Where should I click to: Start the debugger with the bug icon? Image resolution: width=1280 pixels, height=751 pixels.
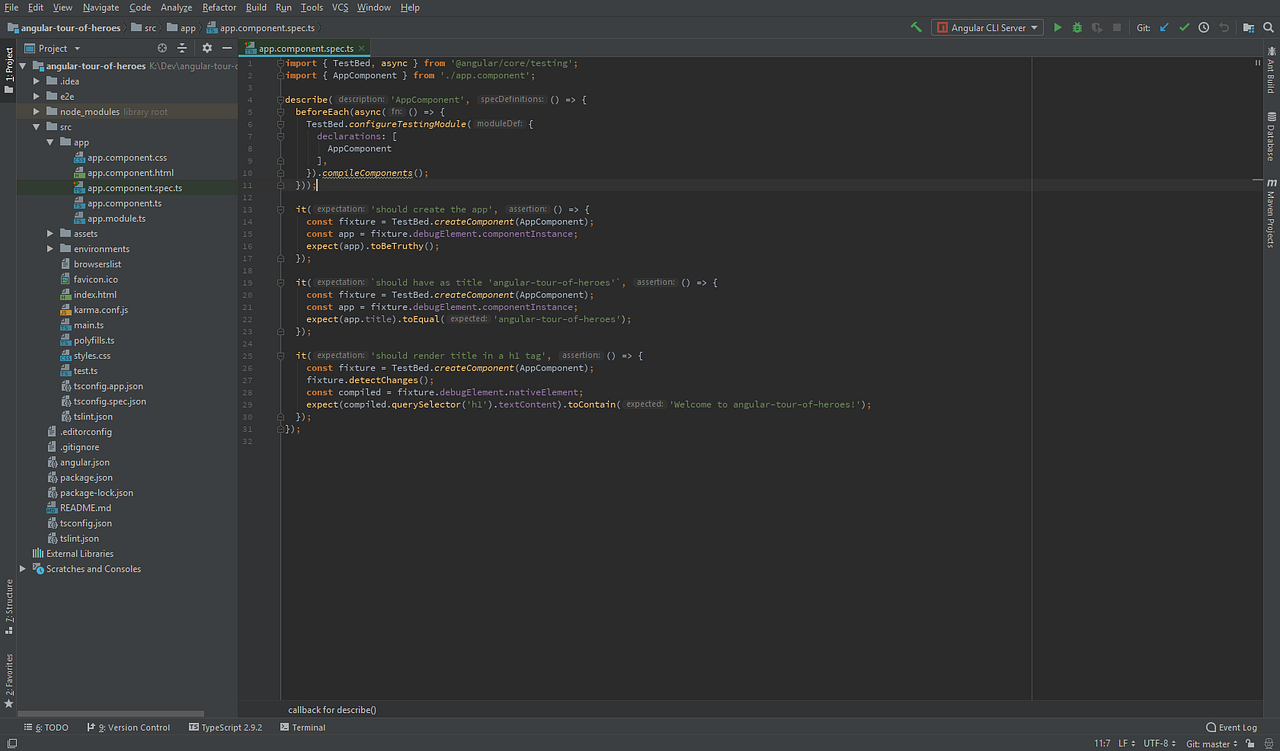point(1077,27)
